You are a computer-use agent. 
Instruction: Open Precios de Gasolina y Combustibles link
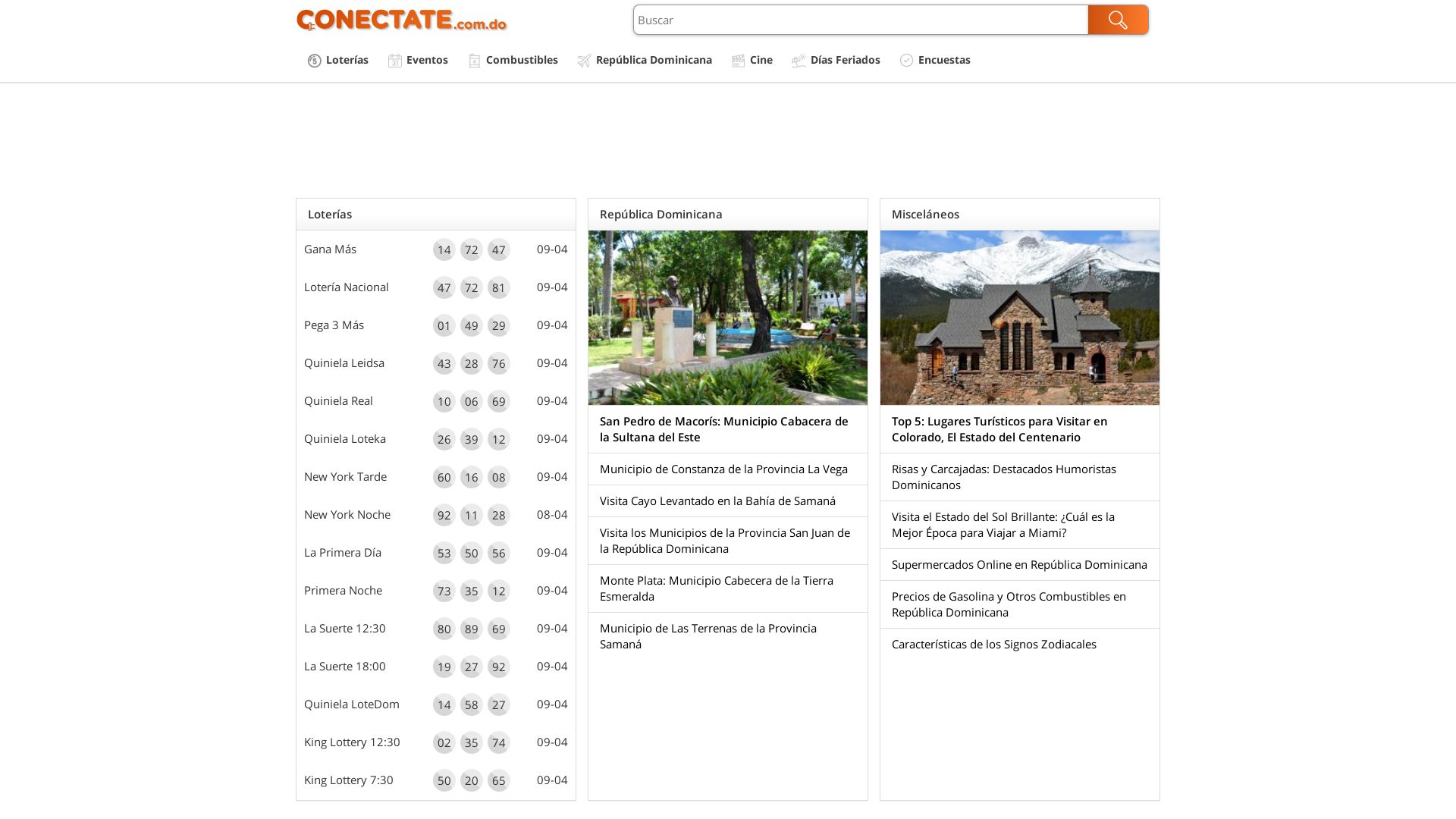tap(1009, 604)
